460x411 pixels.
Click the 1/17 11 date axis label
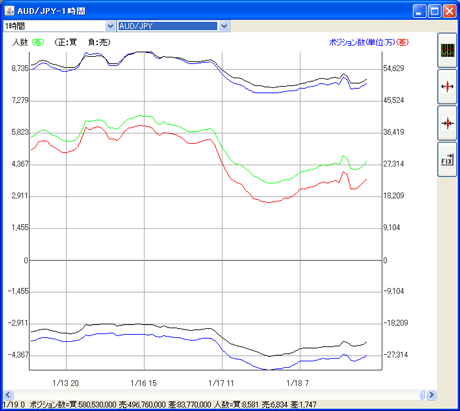pos(221,383)
